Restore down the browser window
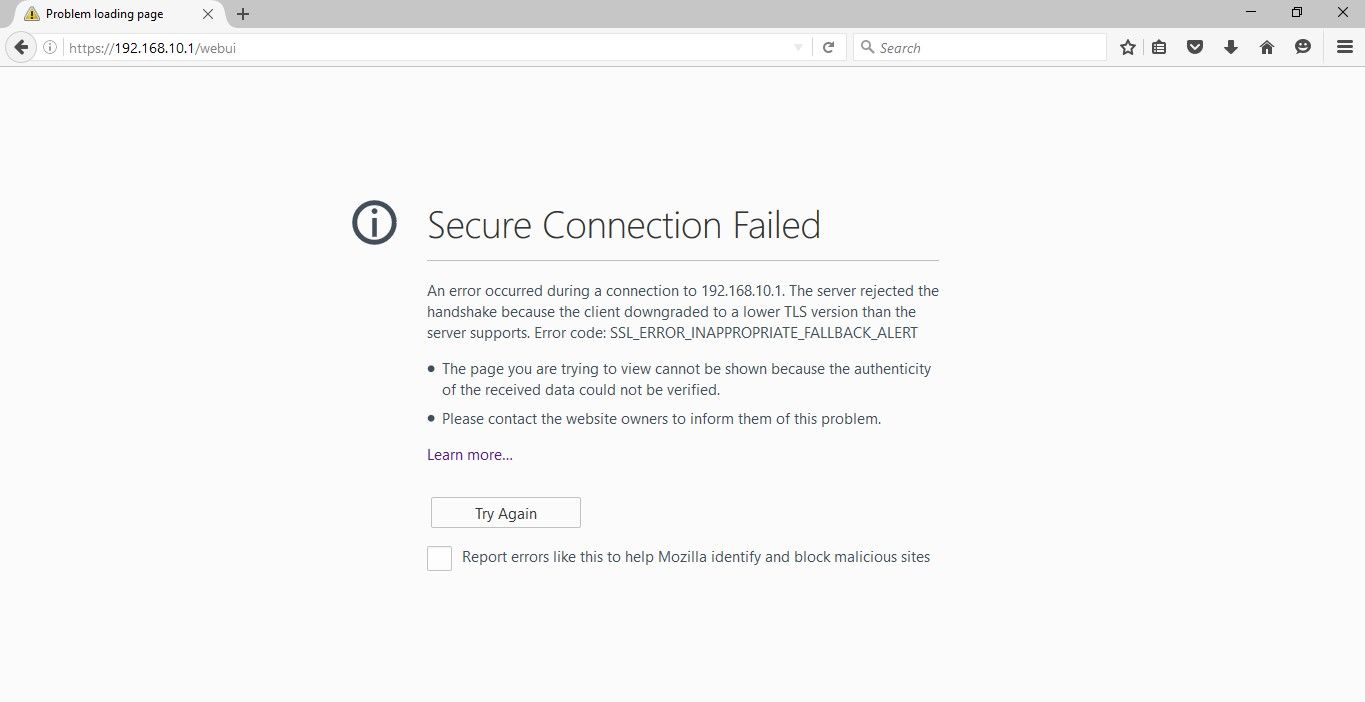This screenshot has width=1365, height=702. 1297,12
